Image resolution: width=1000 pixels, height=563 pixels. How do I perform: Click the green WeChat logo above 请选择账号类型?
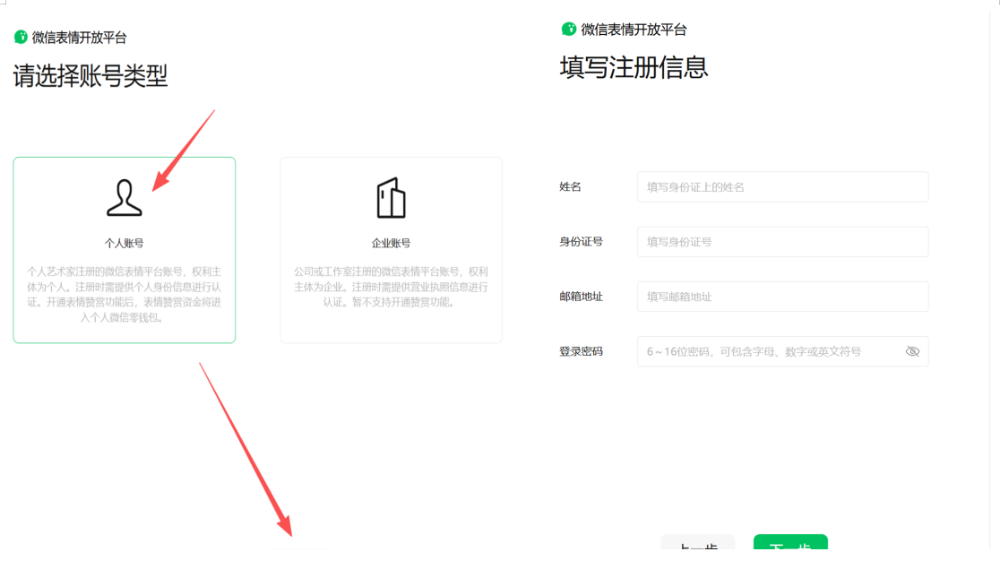(20, 38)
